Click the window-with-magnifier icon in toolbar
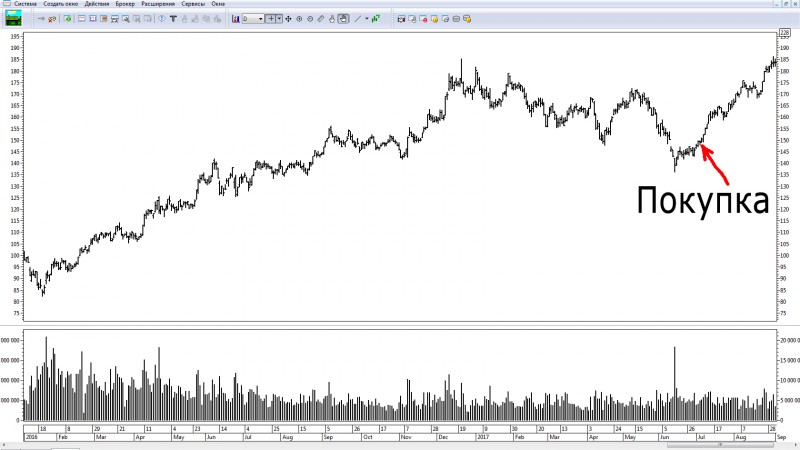The width and height of the screenshot is (800, 450). (x=126, y=19)
